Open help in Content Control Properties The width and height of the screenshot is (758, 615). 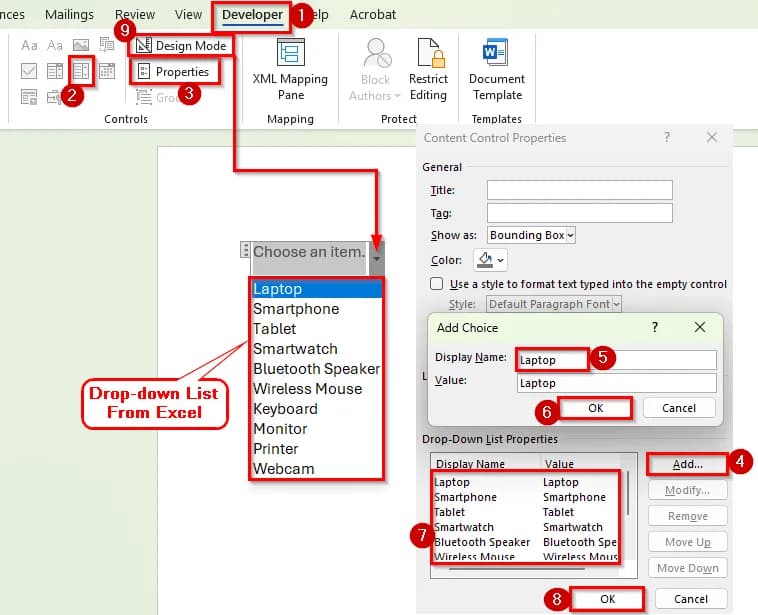tap(667, 137)
